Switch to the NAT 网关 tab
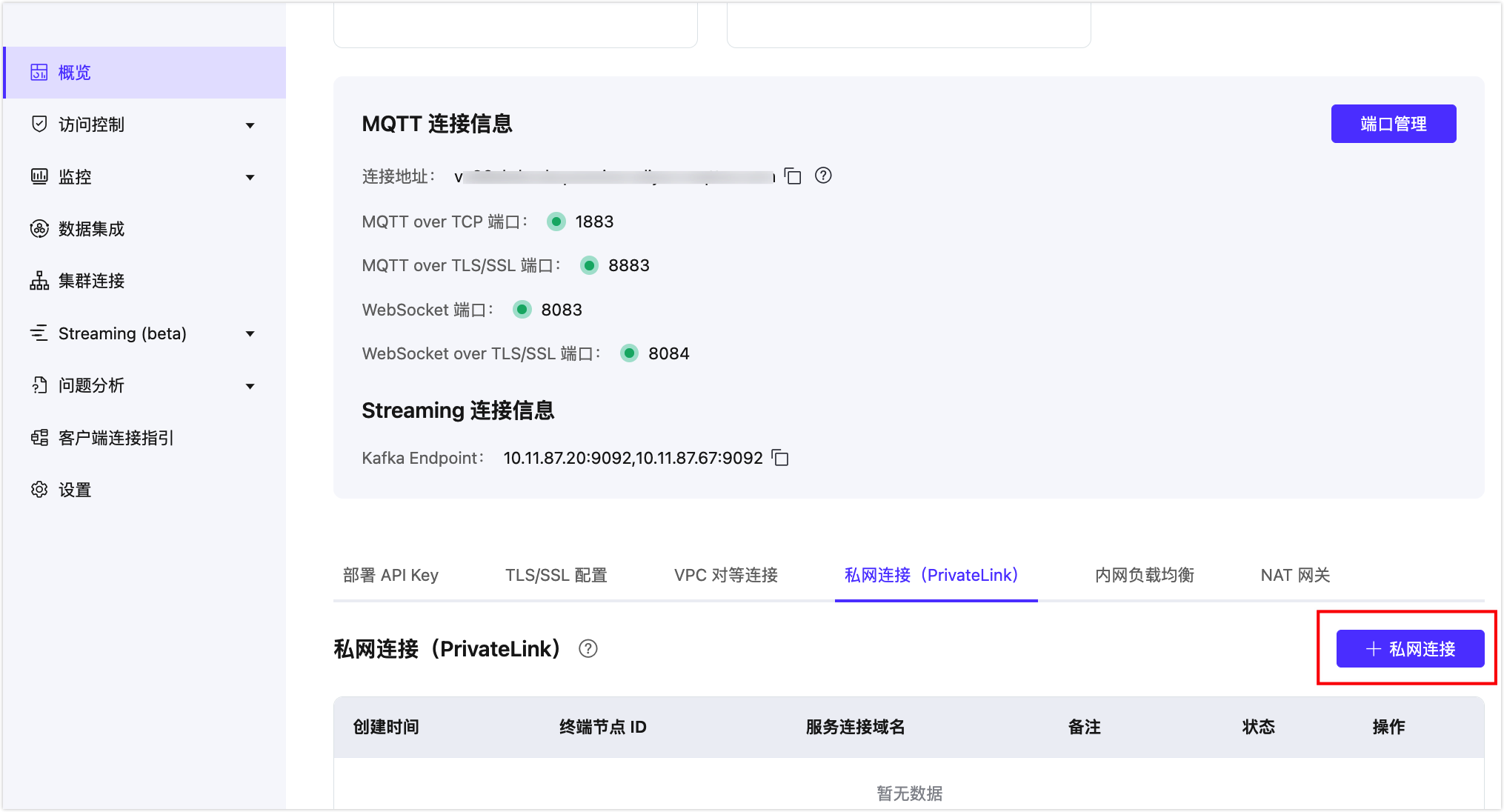This screenshot has height=812, width=1504. tap(1296, 576)
